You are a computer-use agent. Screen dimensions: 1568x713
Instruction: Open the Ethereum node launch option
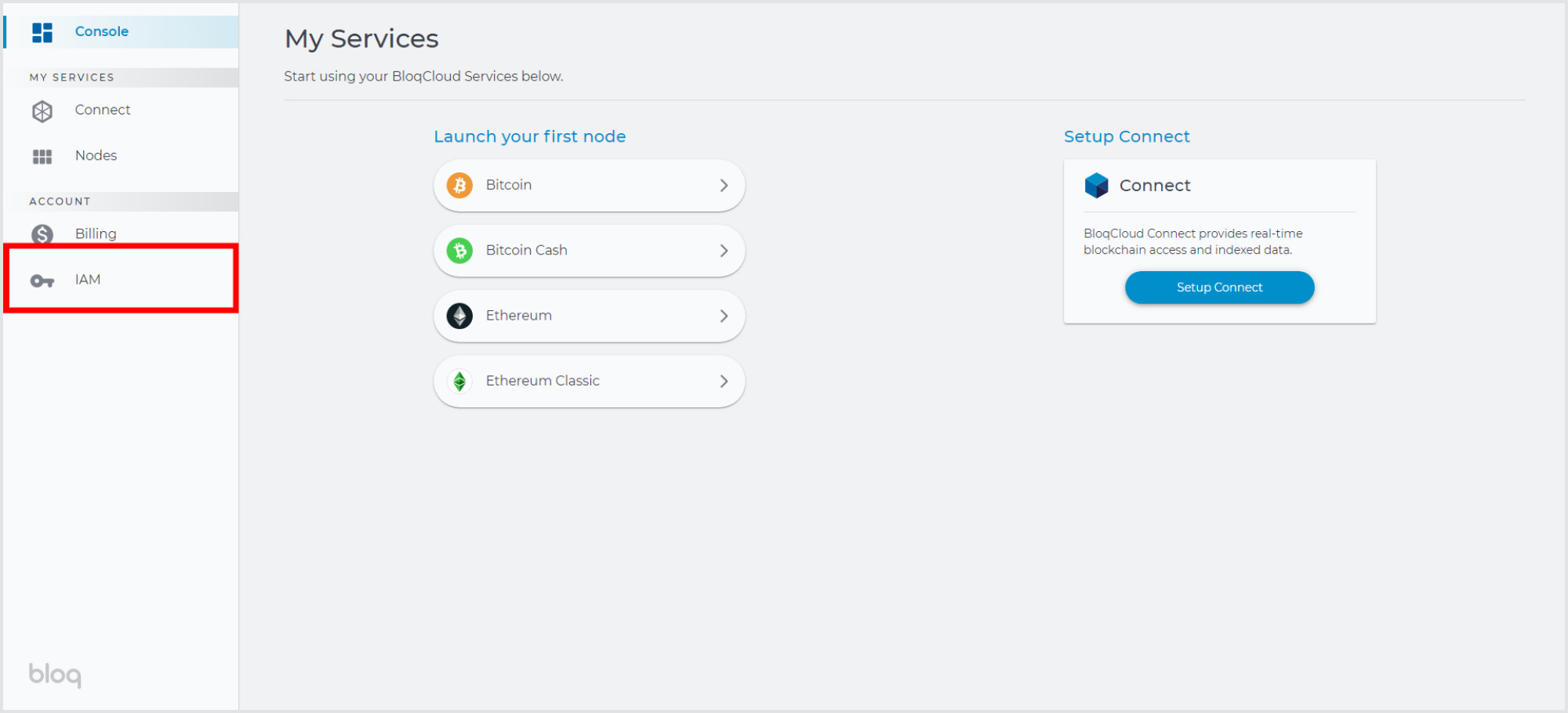point(588,315)
